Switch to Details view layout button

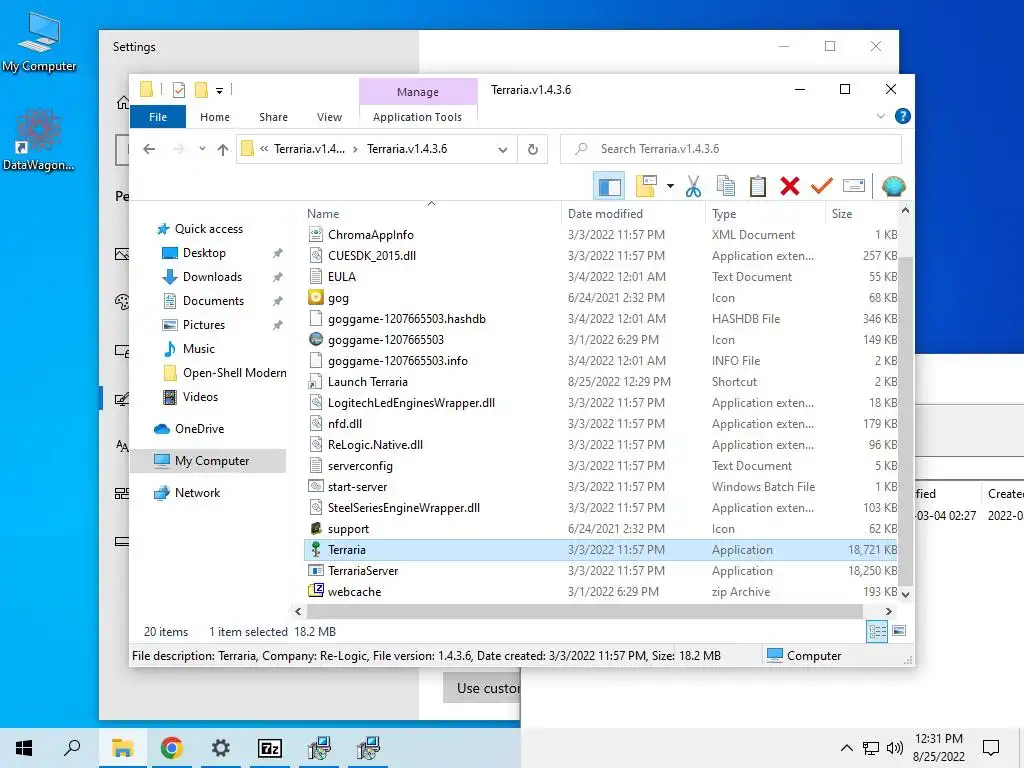coord(877,632)
